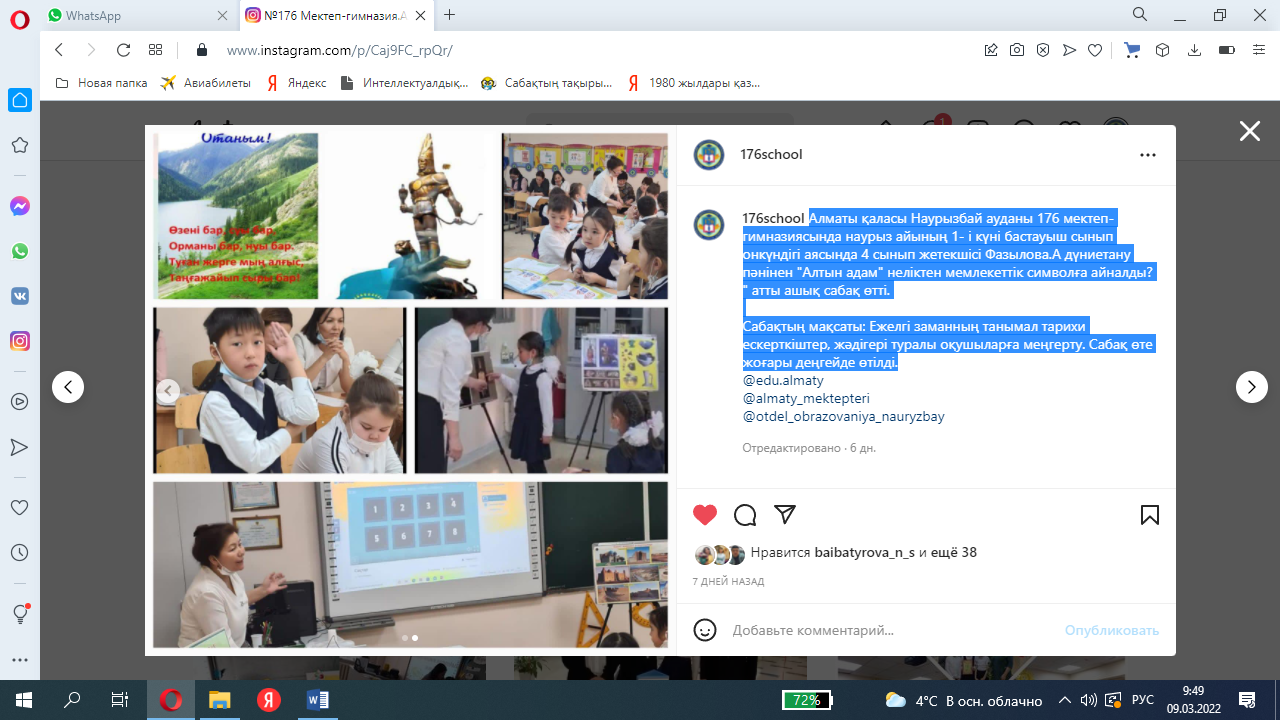Close the Instagram post overlay

click(x=1249, y=131)
